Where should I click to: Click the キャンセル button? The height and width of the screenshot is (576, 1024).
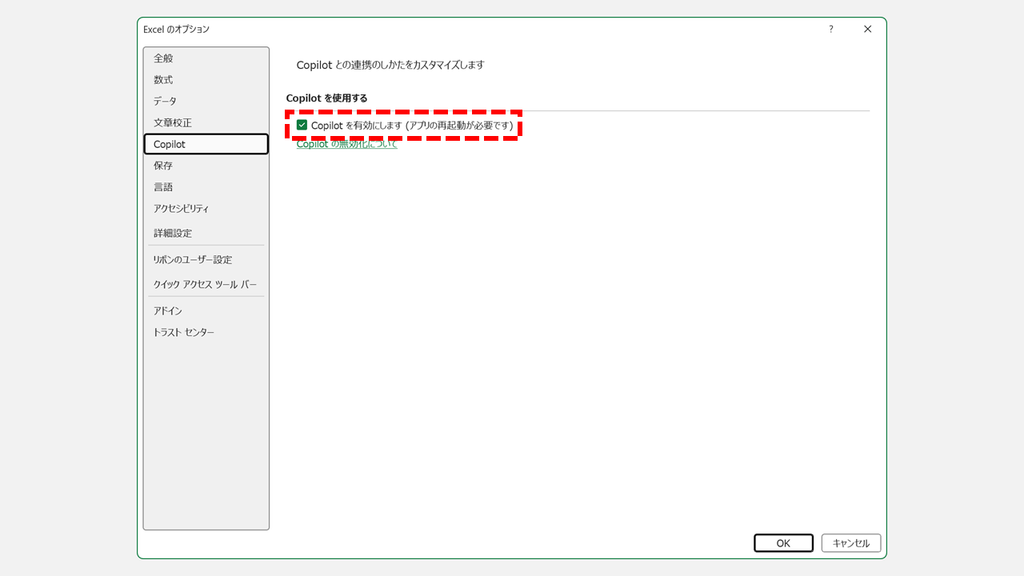point(851,543)
